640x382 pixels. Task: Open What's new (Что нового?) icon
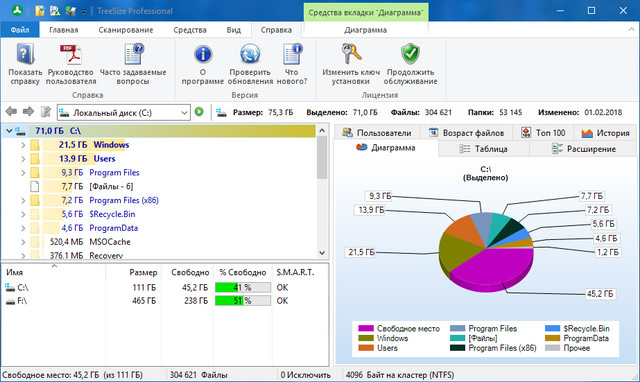(x=292, y=54)
